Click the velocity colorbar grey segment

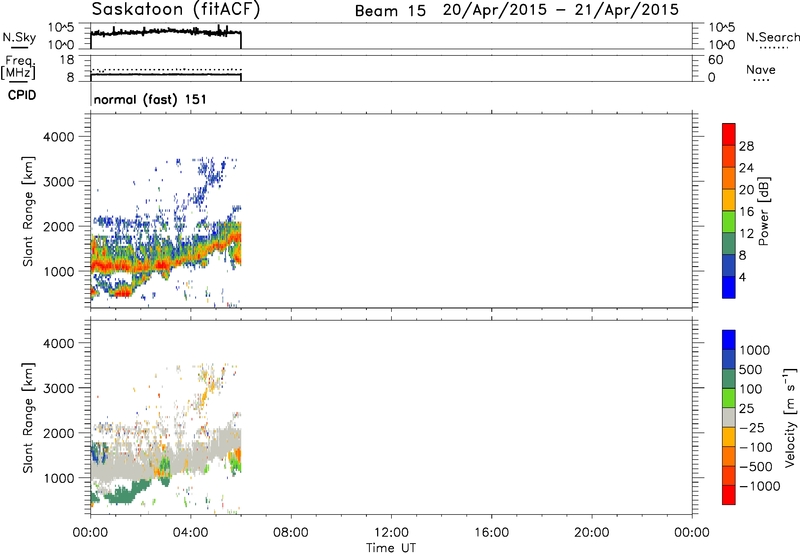coord(729,418)
